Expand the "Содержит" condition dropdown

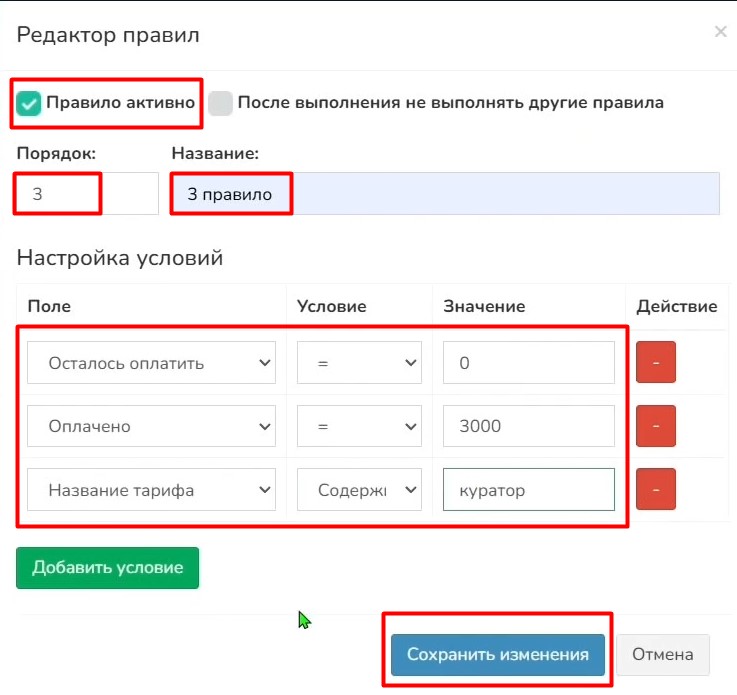[x=359, y=490]
